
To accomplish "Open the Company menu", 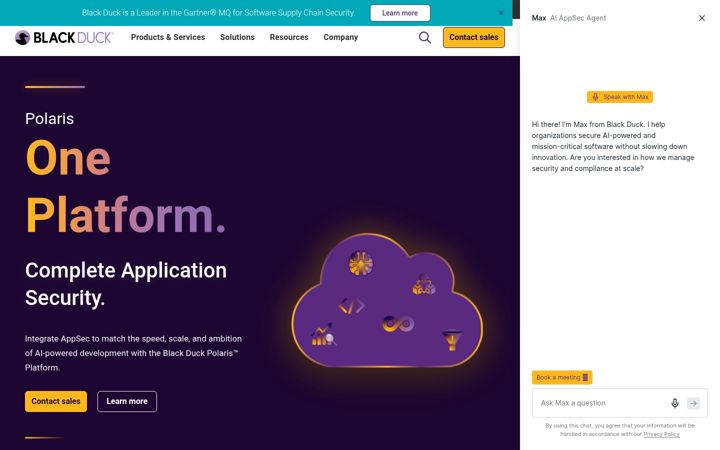I will point(340,37).
